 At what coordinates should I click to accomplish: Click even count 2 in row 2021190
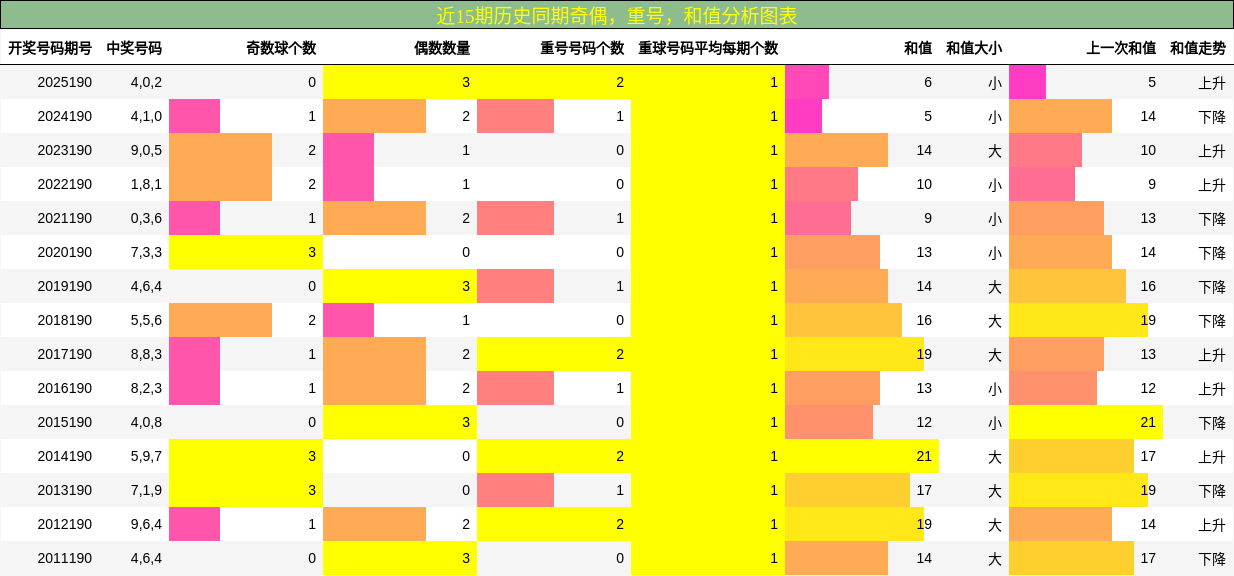point(466,218)
